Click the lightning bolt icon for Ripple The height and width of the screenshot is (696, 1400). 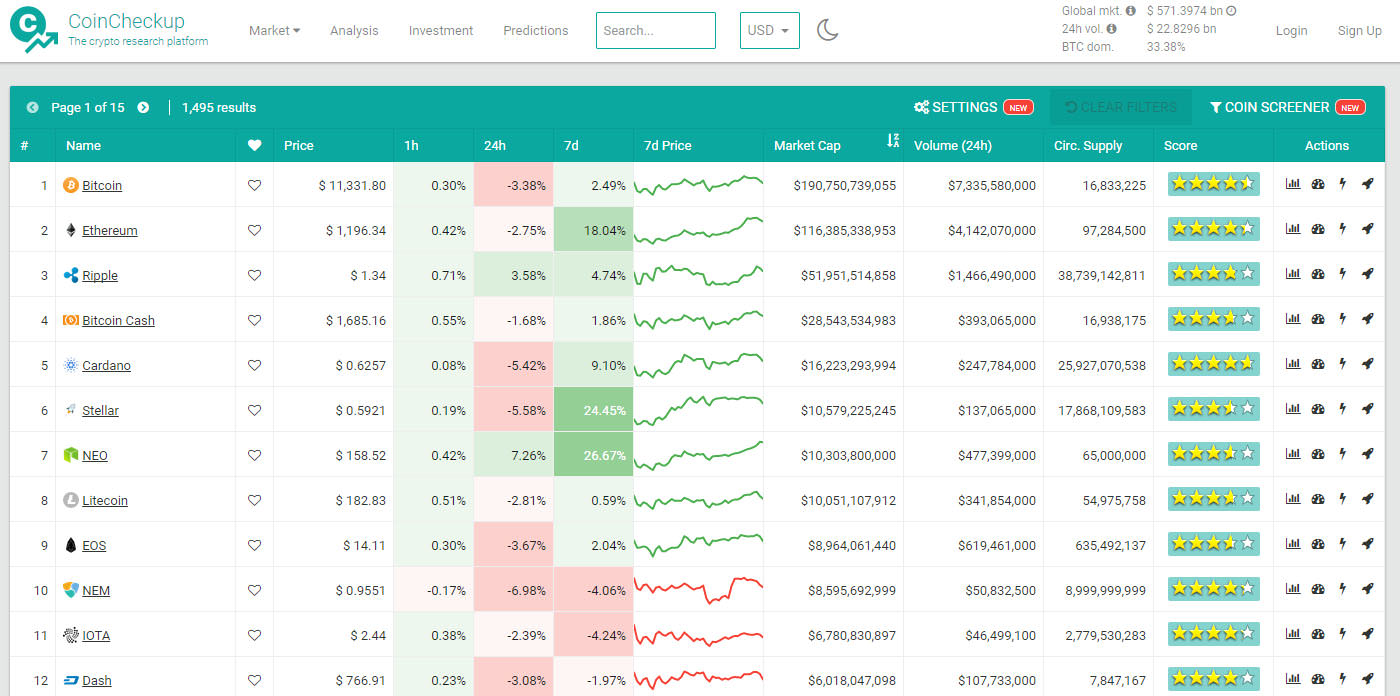point(1343,274)
